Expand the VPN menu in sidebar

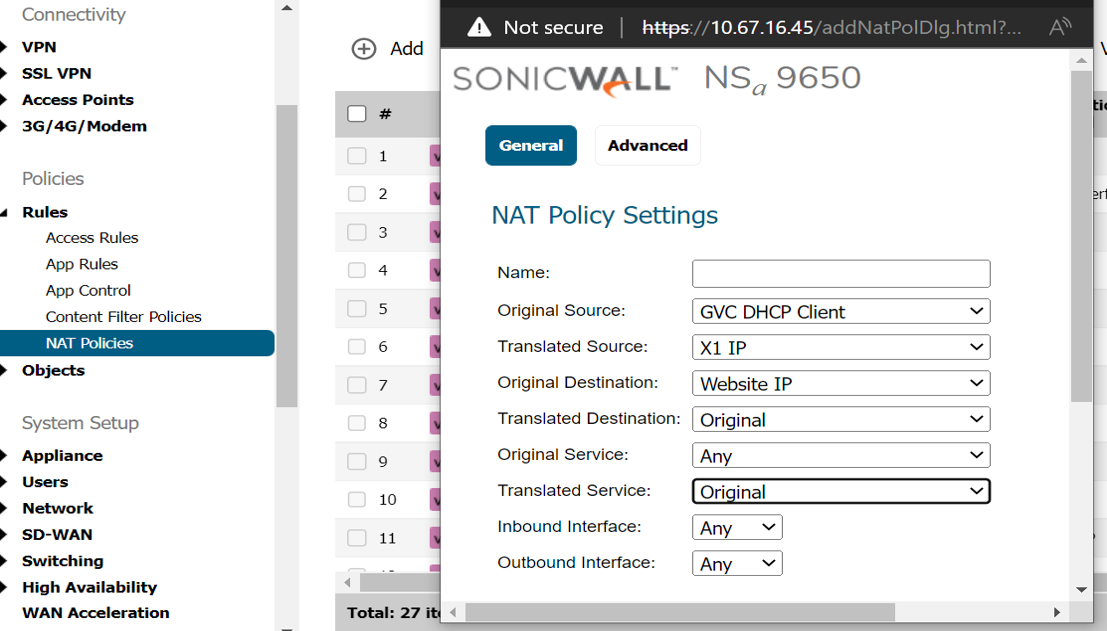click(39, 47)
